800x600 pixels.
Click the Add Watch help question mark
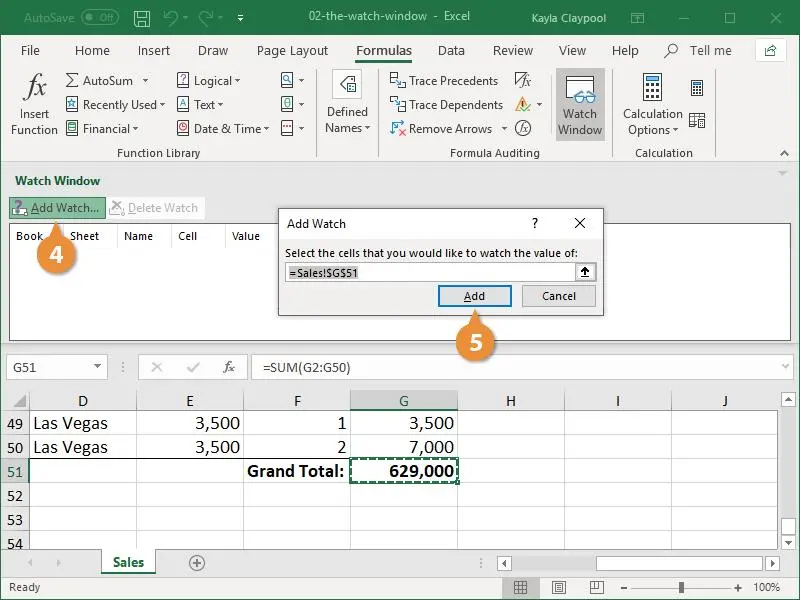[x=535, y=223]
